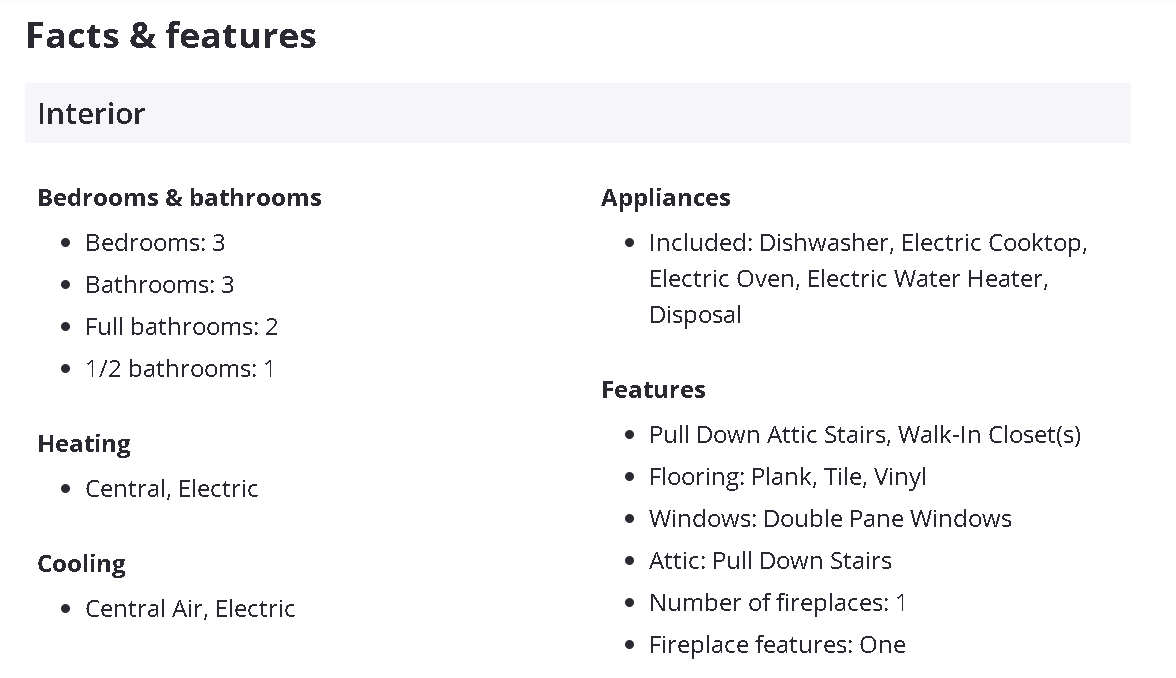
Task: Select the Central, Electric heating entry
Action: click(x=171, y=488)
